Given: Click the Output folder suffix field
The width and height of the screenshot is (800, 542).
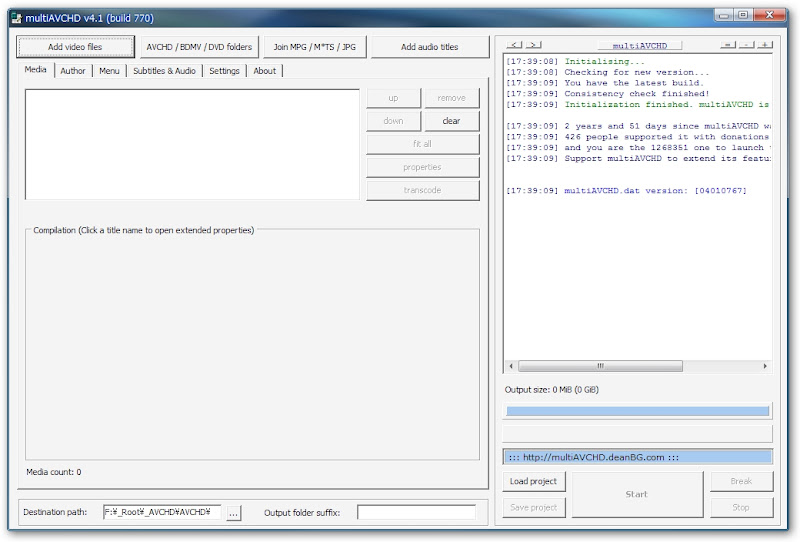Looking at the screenshot, I should pyautogui.click(x=416, y=512).
